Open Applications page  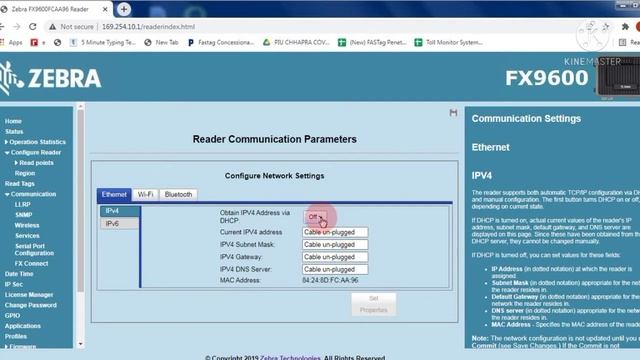(22, 326)
